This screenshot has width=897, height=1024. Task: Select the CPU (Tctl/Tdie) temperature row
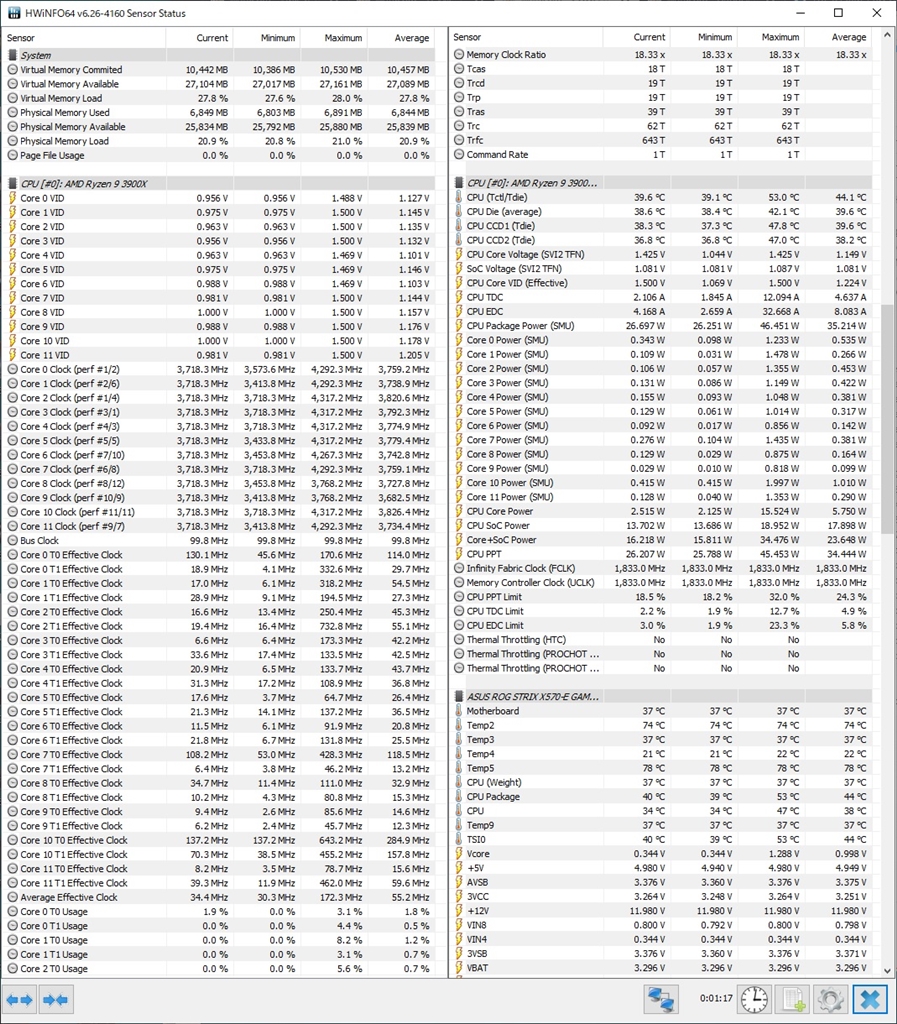[662, 197]
